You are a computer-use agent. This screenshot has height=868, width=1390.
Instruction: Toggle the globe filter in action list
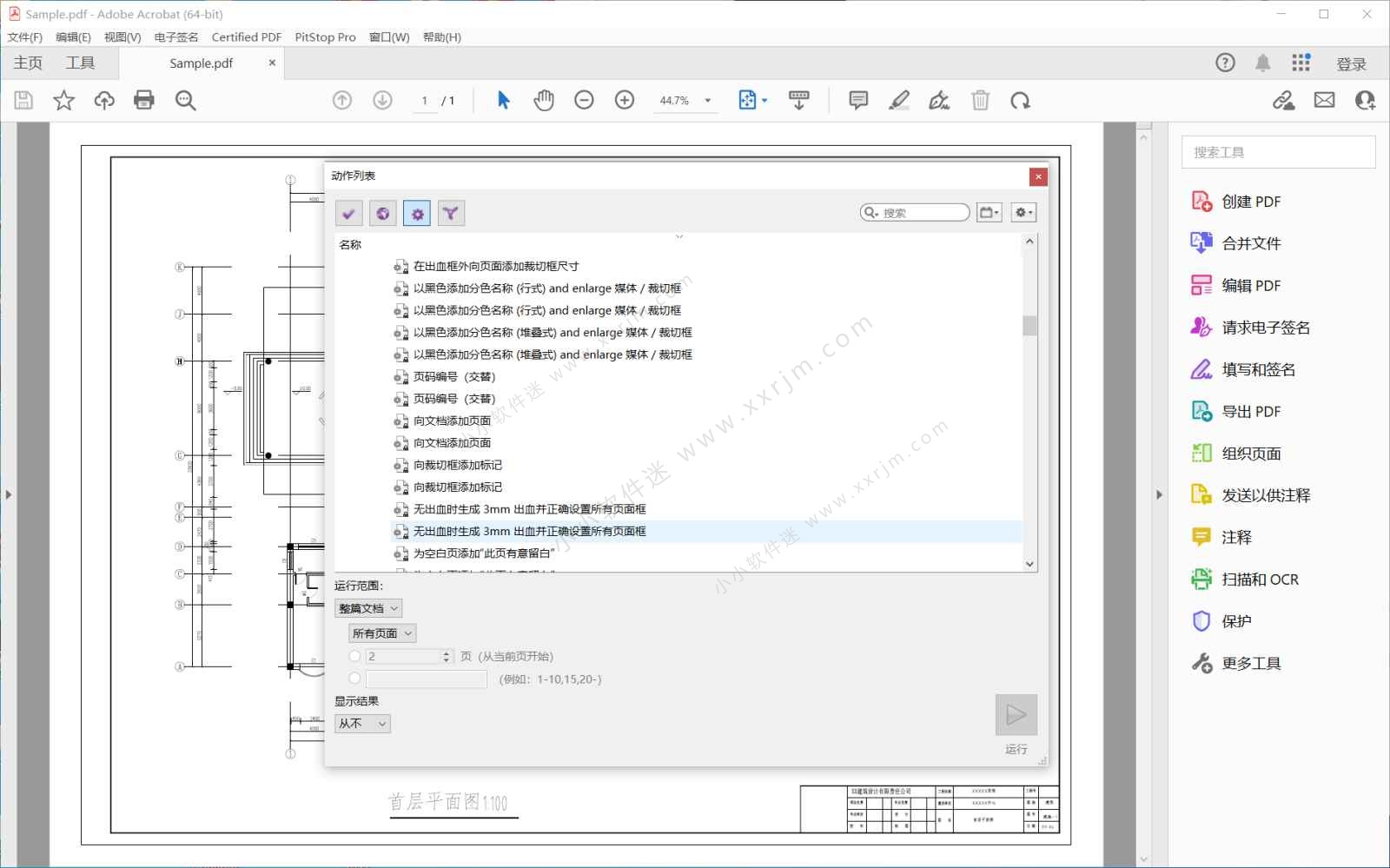pos(383,213)
